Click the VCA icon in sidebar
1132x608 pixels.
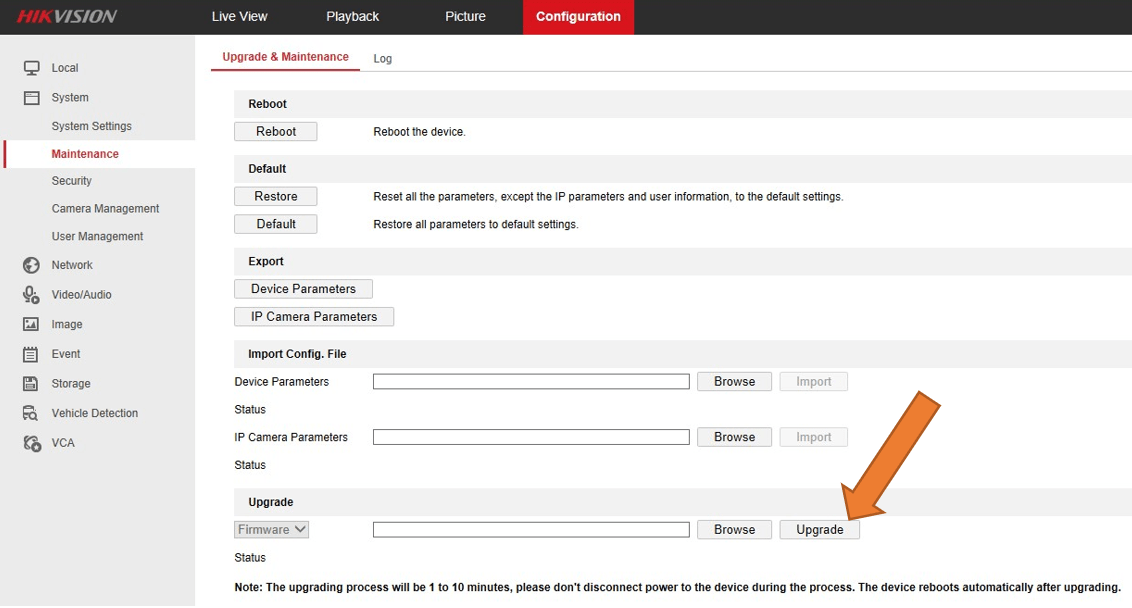pos(31,443)
